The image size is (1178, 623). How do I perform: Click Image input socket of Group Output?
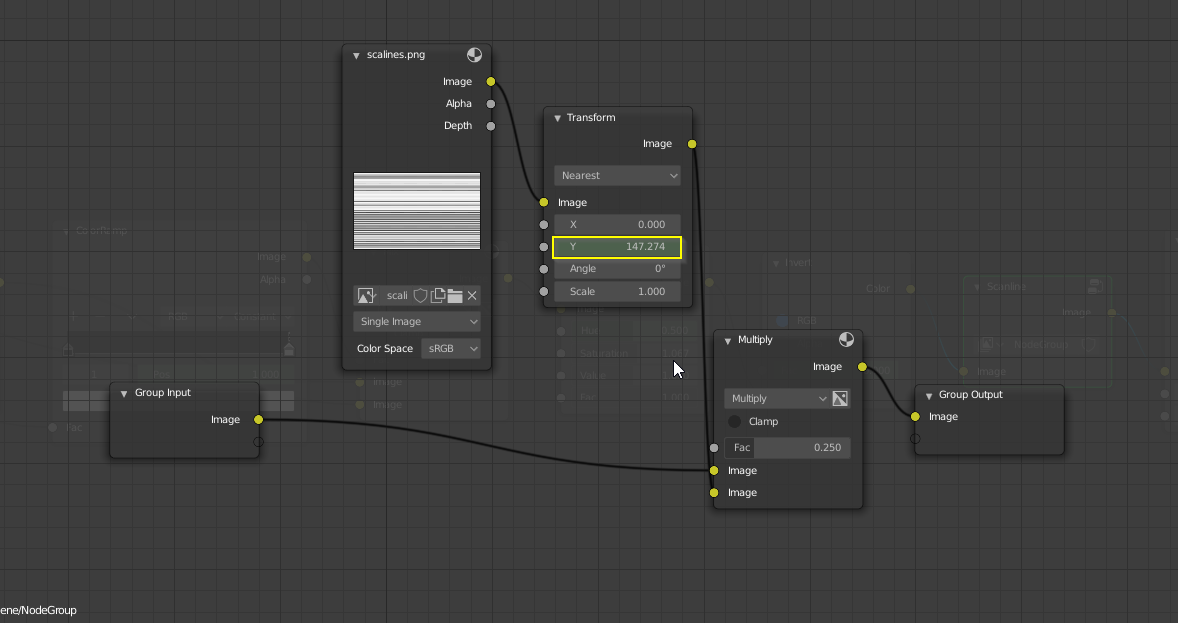(915, 416)
